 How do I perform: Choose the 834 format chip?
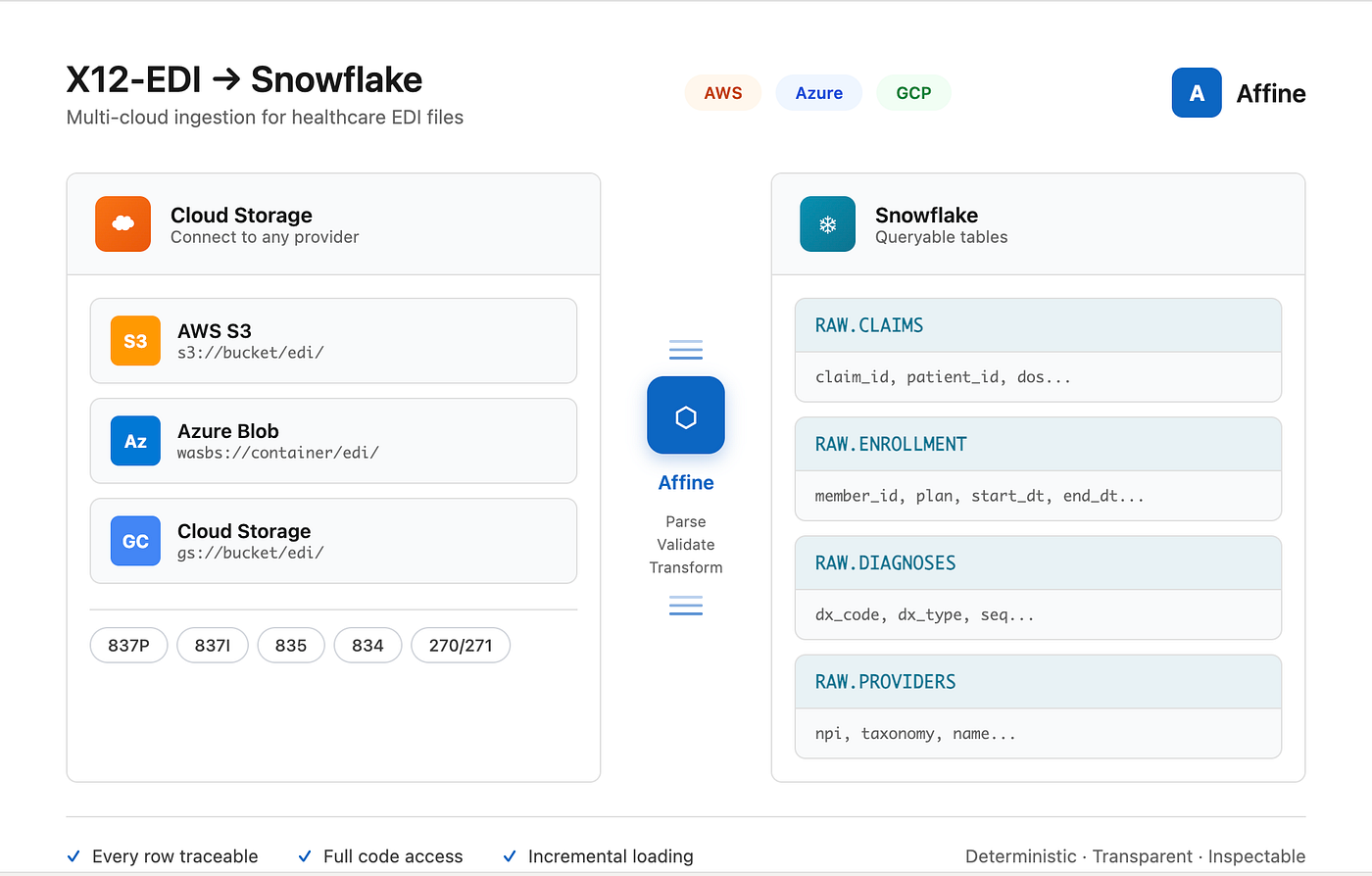tap(367, 646)
